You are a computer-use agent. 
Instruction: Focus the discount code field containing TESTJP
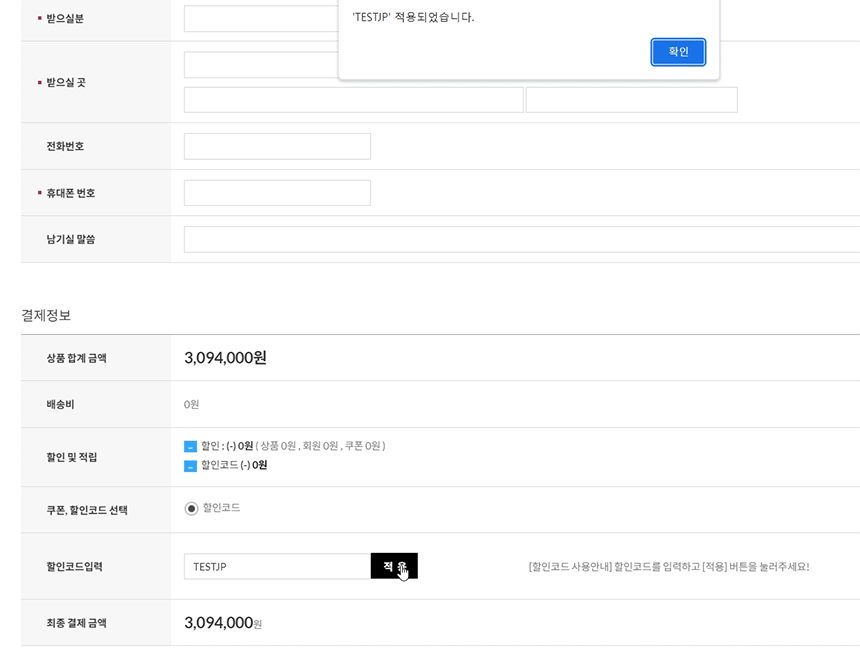click(277, 567)
